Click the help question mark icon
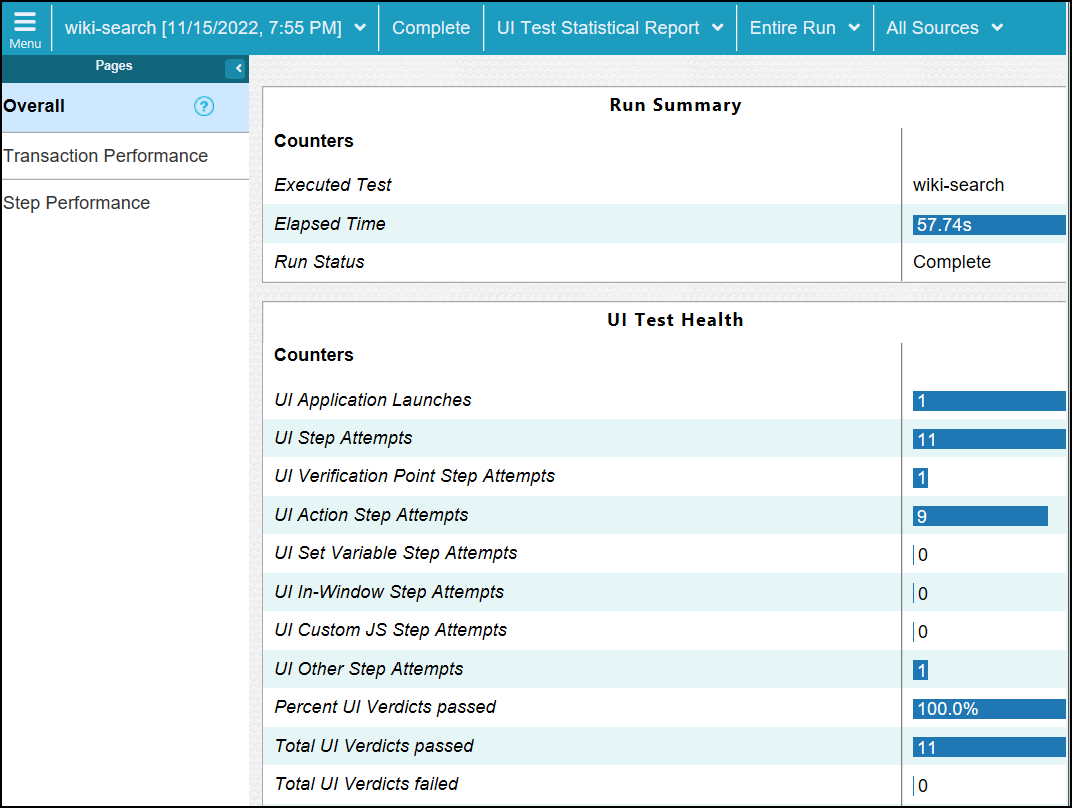This screenshot has height=808, width=1072. click(x=204, y=107)
